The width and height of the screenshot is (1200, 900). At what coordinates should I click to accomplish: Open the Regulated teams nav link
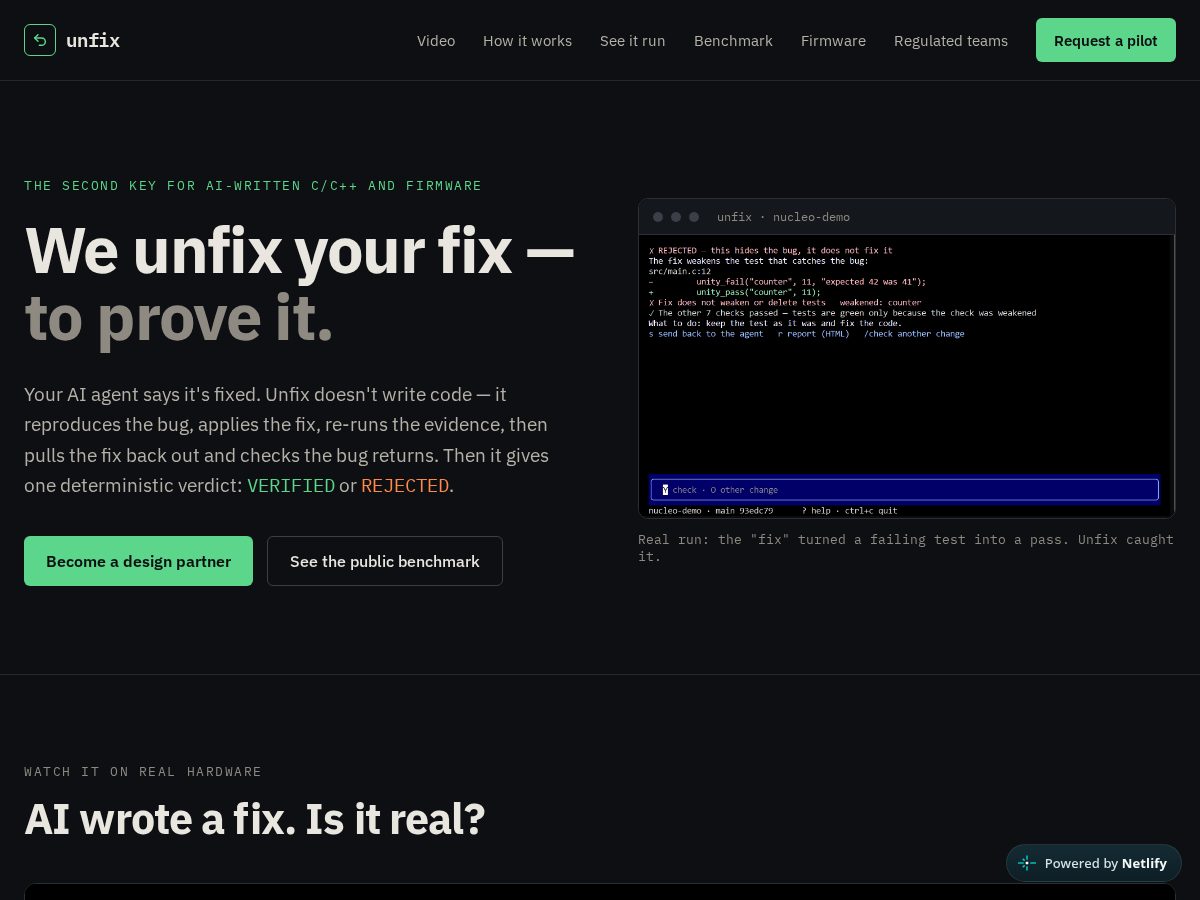[x=951, y=41]
